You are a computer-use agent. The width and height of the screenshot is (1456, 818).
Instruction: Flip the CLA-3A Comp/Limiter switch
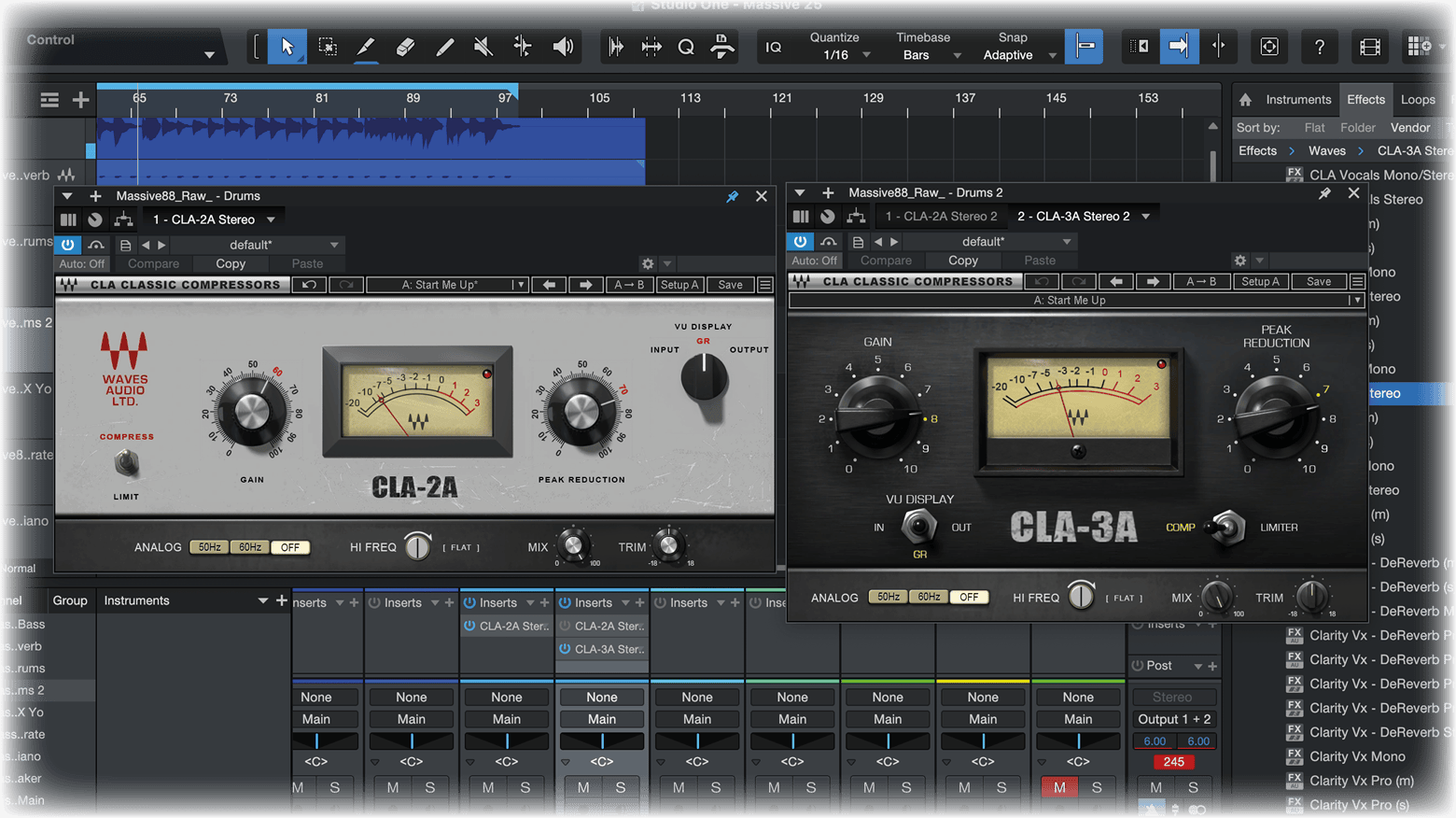coord(1226,528)
